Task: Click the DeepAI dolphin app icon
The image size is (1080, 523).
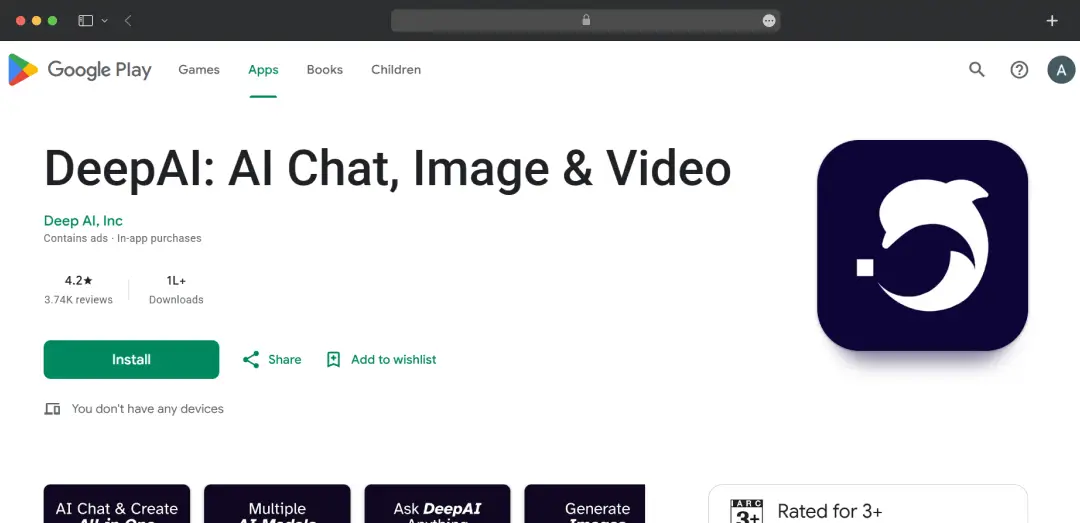Action: pos(922,245)
